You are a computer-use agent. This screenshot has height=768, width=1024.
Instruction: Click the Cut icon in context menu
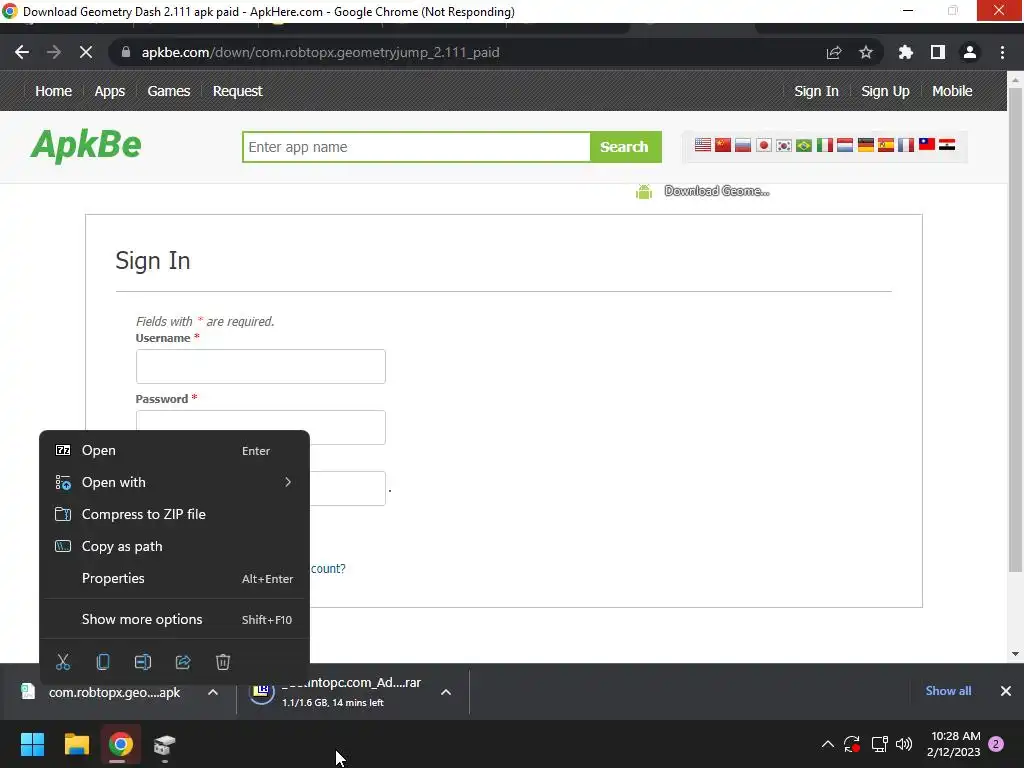click(x=63, y=662)
